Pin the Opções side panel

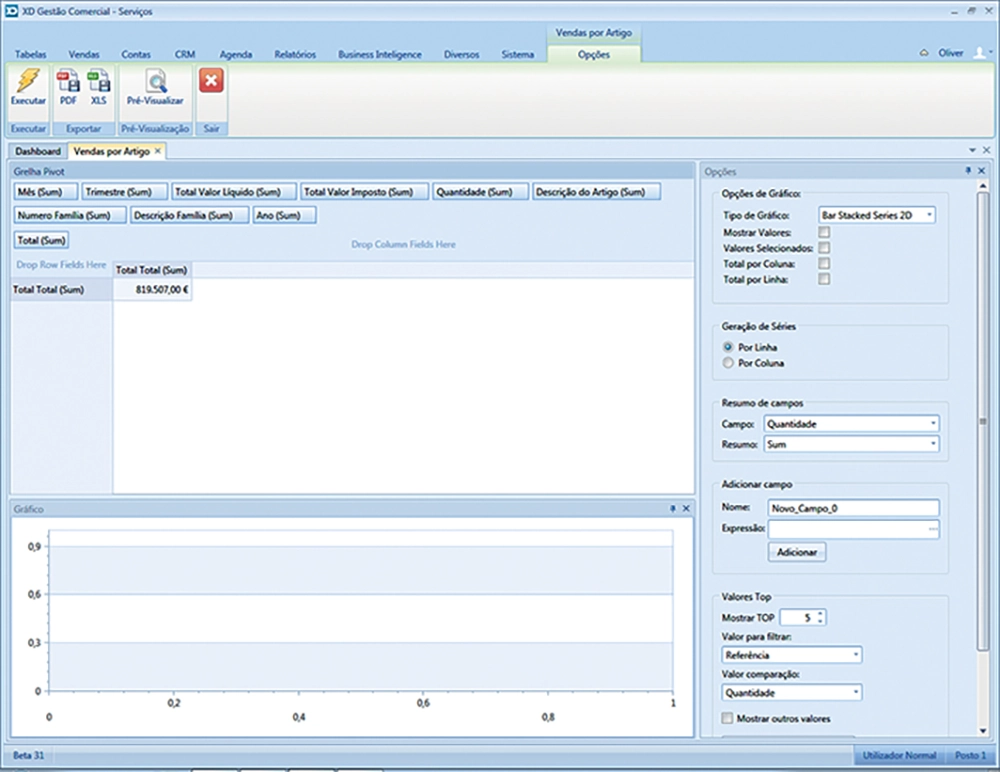tap(968, 172)
